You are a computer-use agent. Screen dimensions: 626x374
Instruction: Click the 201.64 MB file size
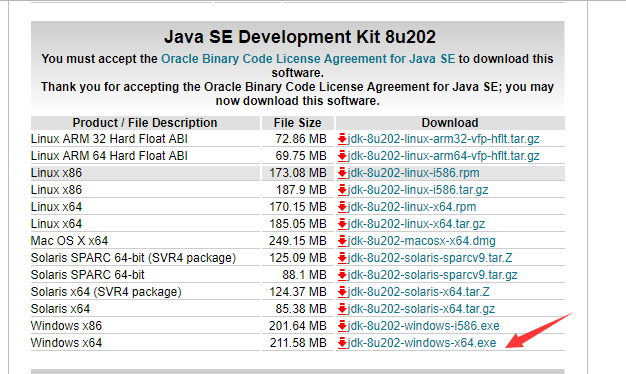(298, 326)
